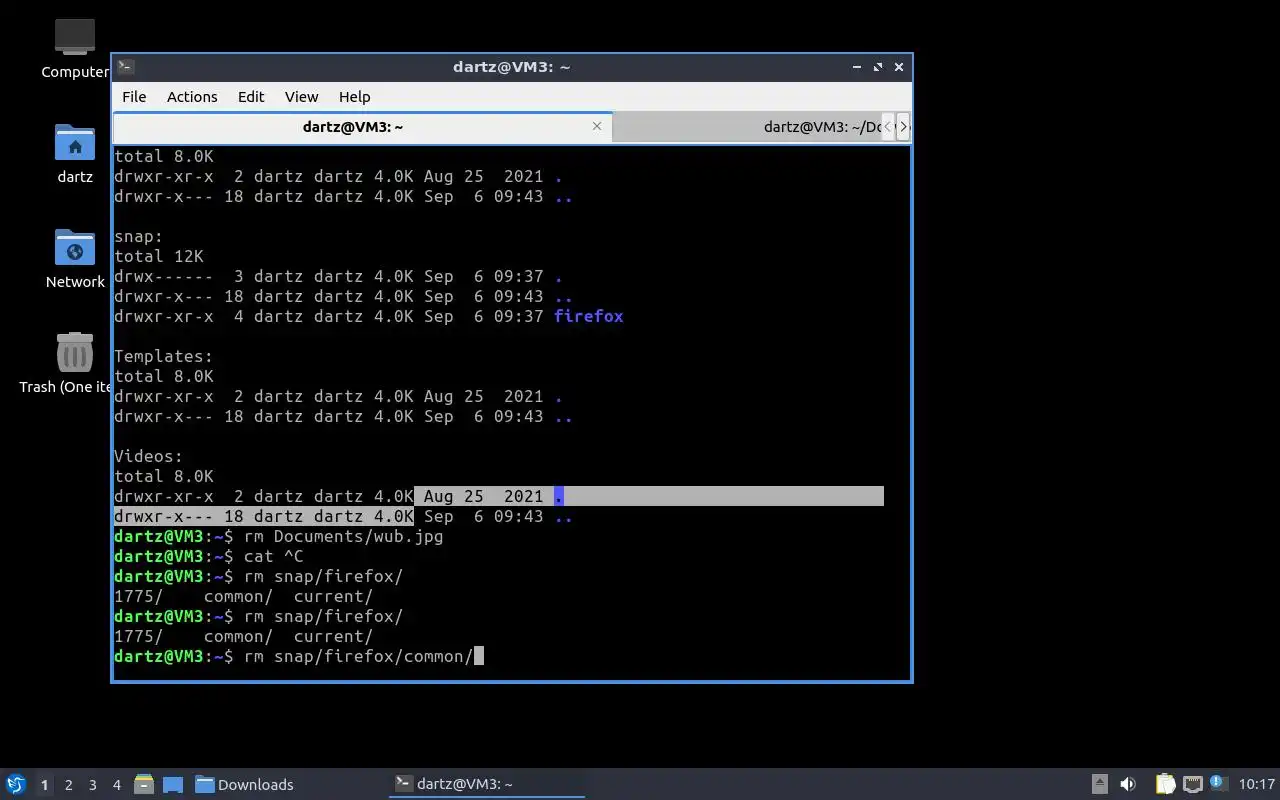Switch to the dartz@VM3: ~/Do... tab
This screenshot has height=800, width=1280.
pyautogui.click(x=747, y=127)
